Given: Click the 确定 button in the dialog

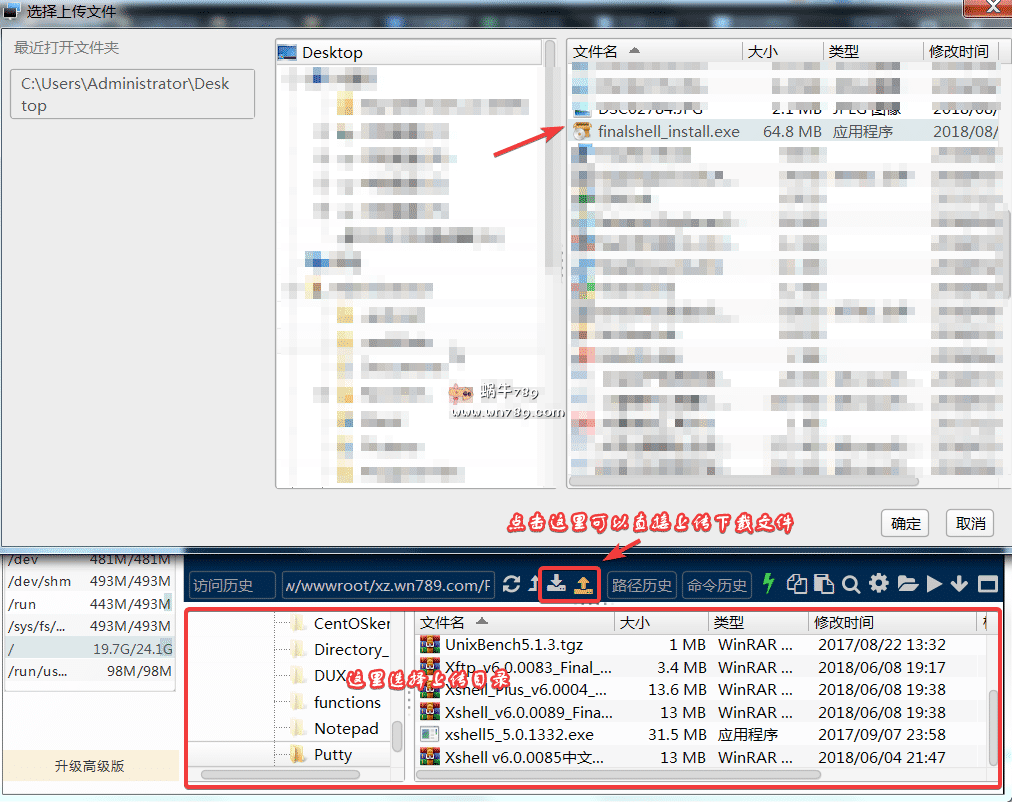Looking at the screenshot, I should click(x=906, y=523).
